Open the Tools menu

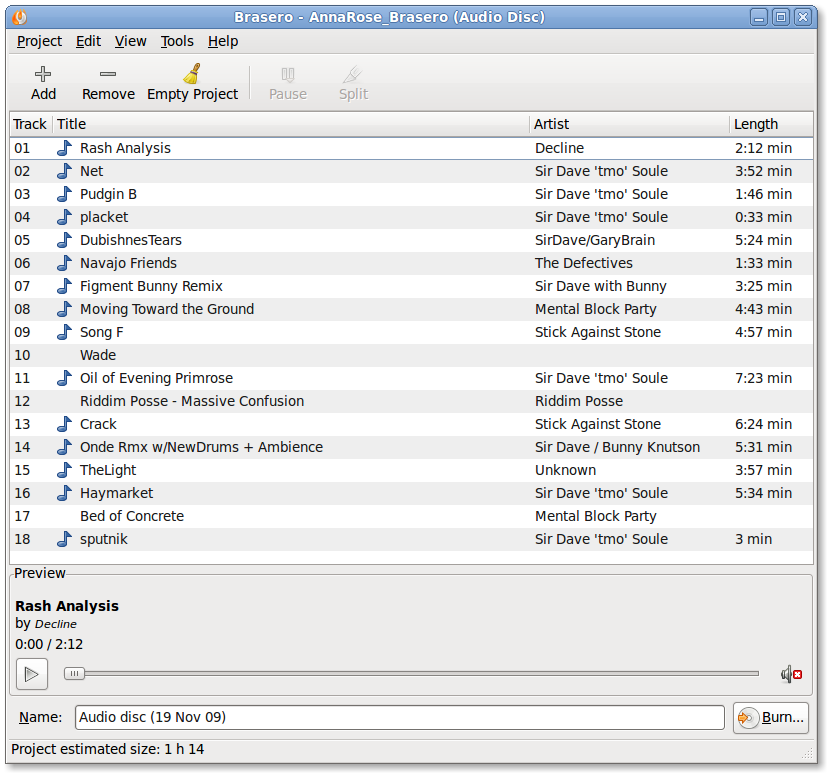pos(177,41)
